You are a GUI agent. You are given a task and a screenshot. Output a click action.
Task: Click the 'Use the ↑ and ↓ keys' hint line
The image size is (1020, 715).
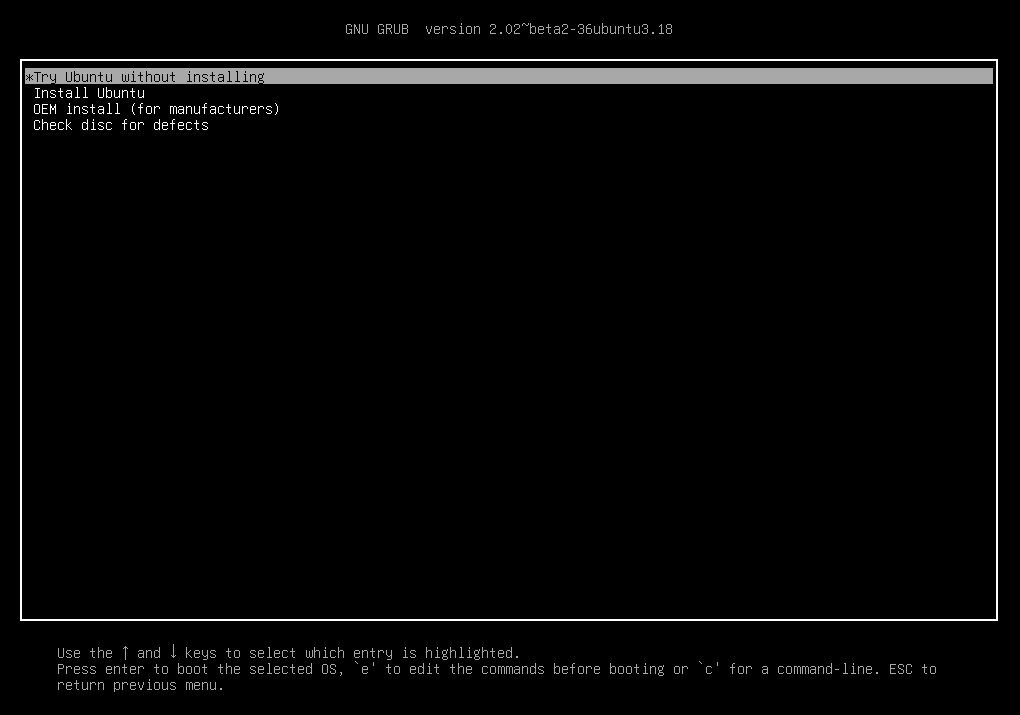288,653
